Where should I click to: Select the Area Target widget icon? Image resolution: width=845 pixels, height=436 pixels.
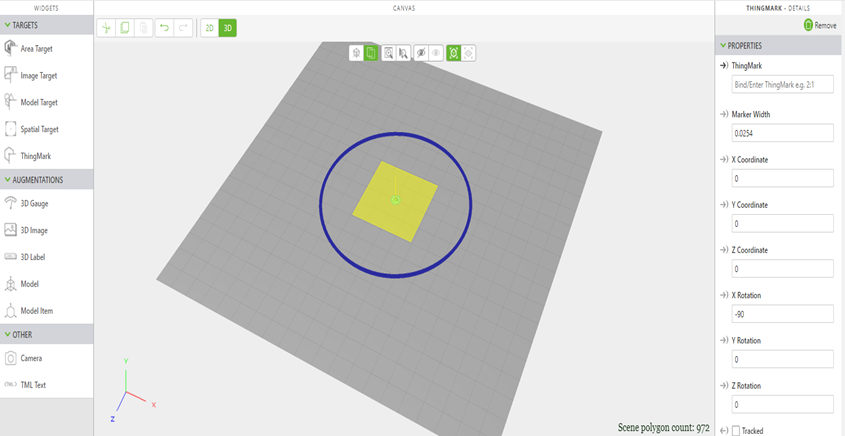click(x=10, y=48)
